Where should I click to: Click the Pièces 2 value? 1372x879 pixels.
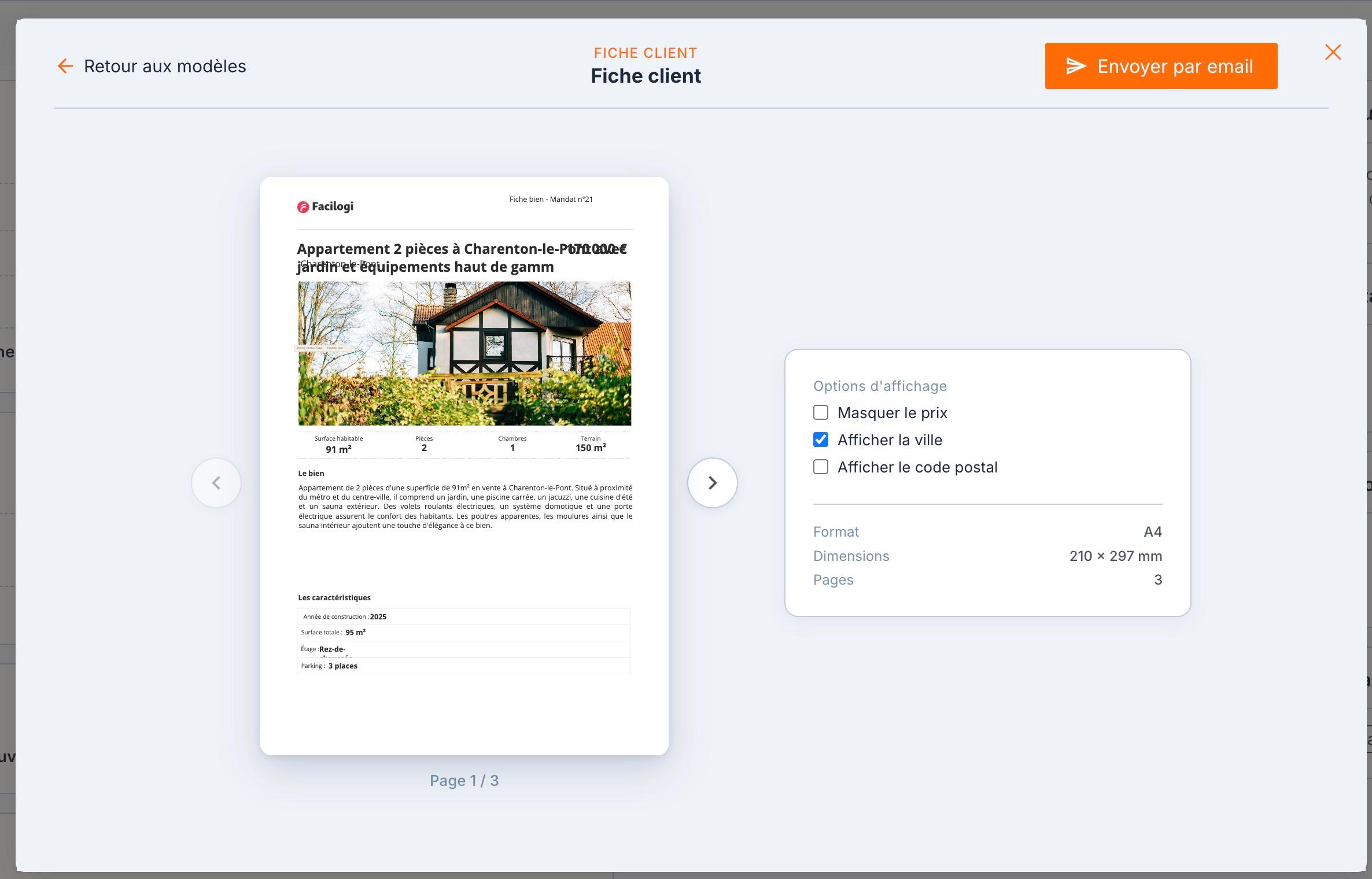(424, 448)
